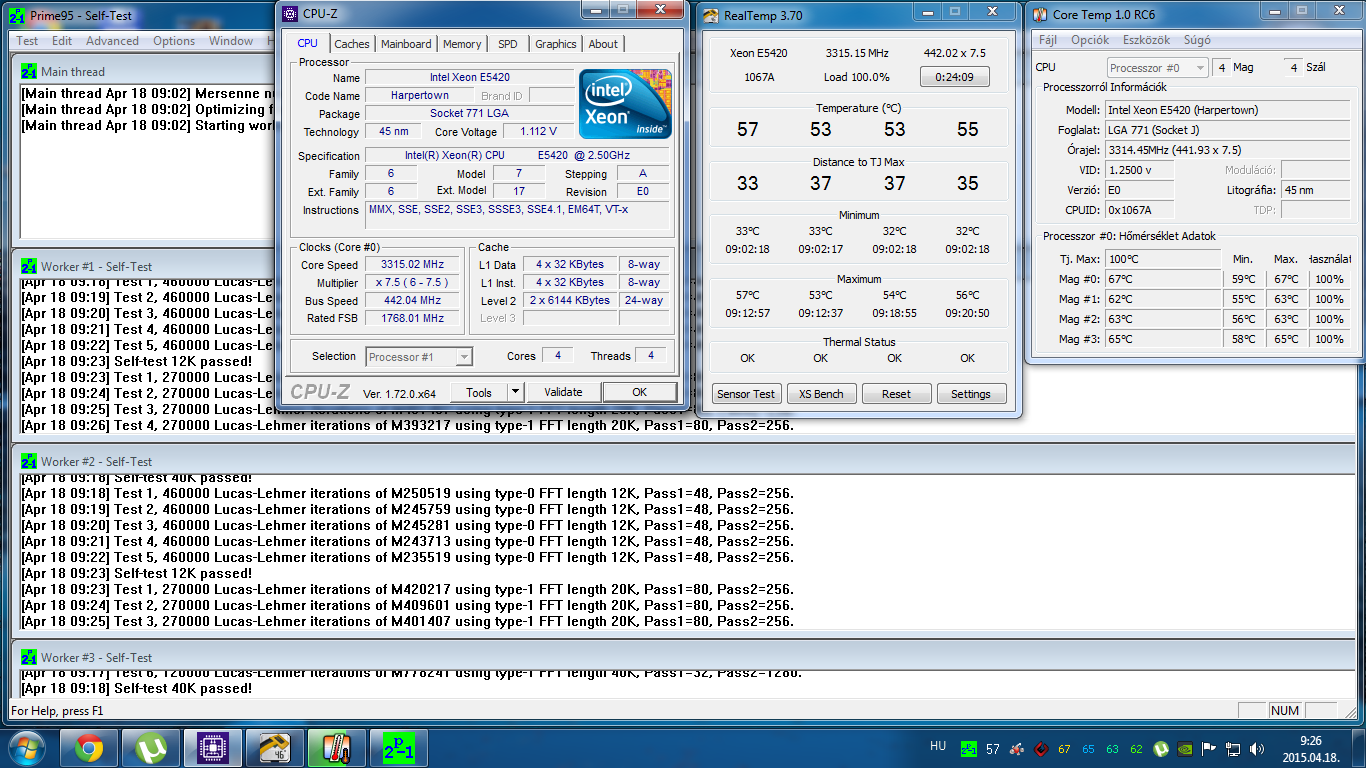Screen dimensions: 1366x768
Task: Click the Core Temp tray reading 67
Action: click(x=1064, y=748)
